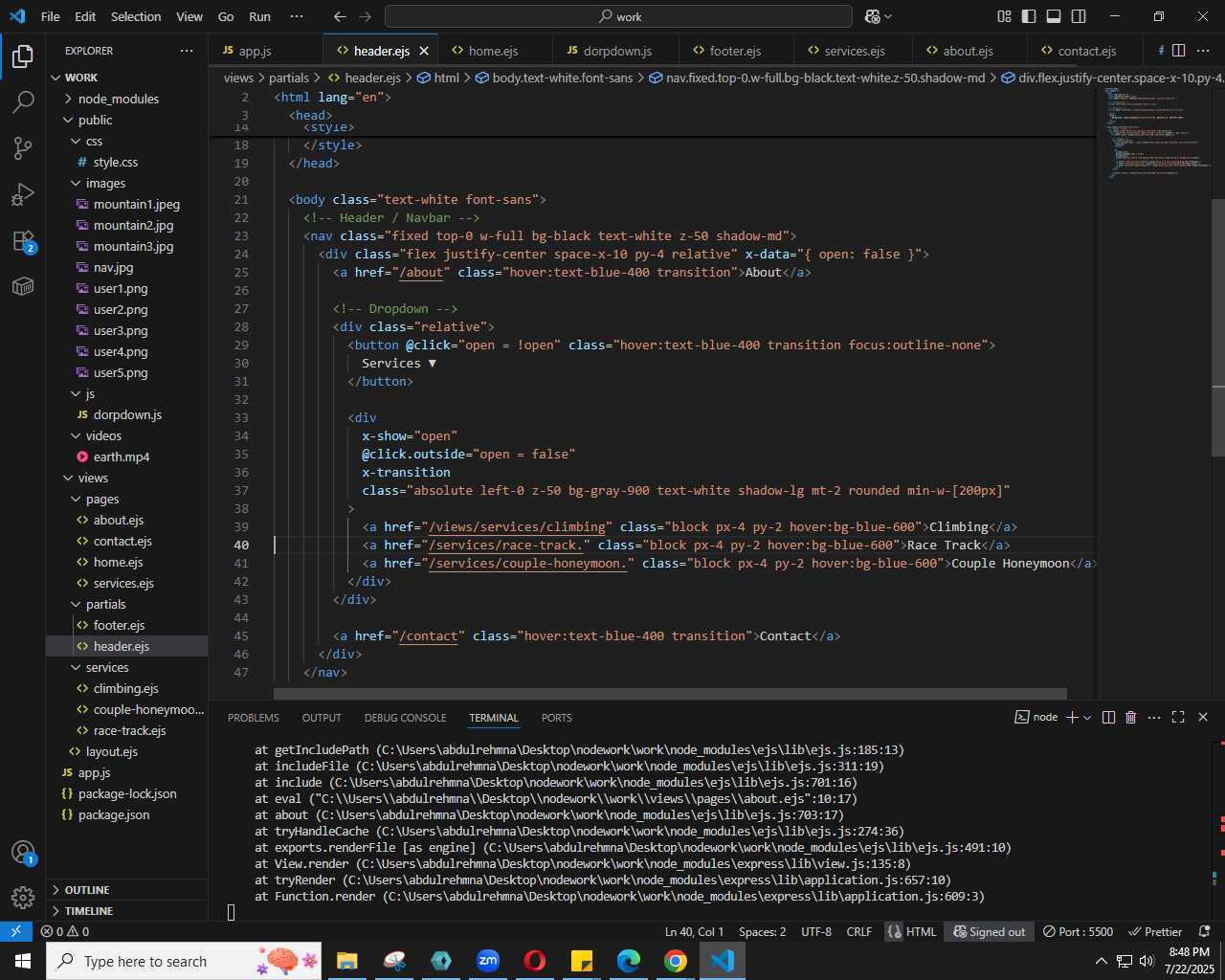Toggle the primary side bar visibility
Screen dimensions: 1225x980
coord(1029,16)
